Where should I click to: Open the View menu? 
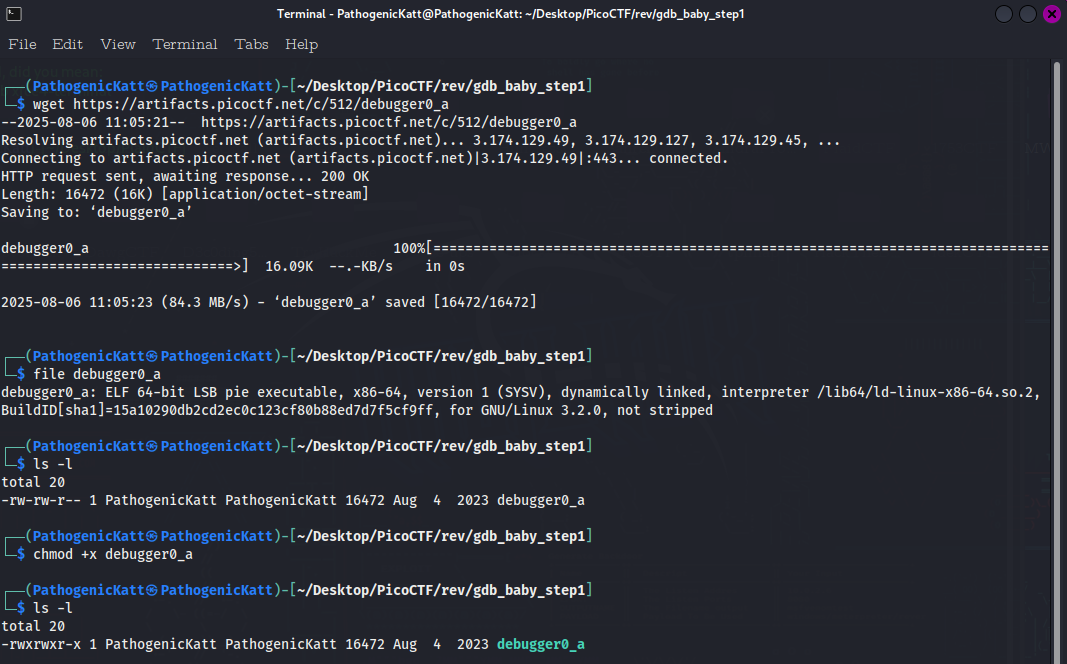118,44
